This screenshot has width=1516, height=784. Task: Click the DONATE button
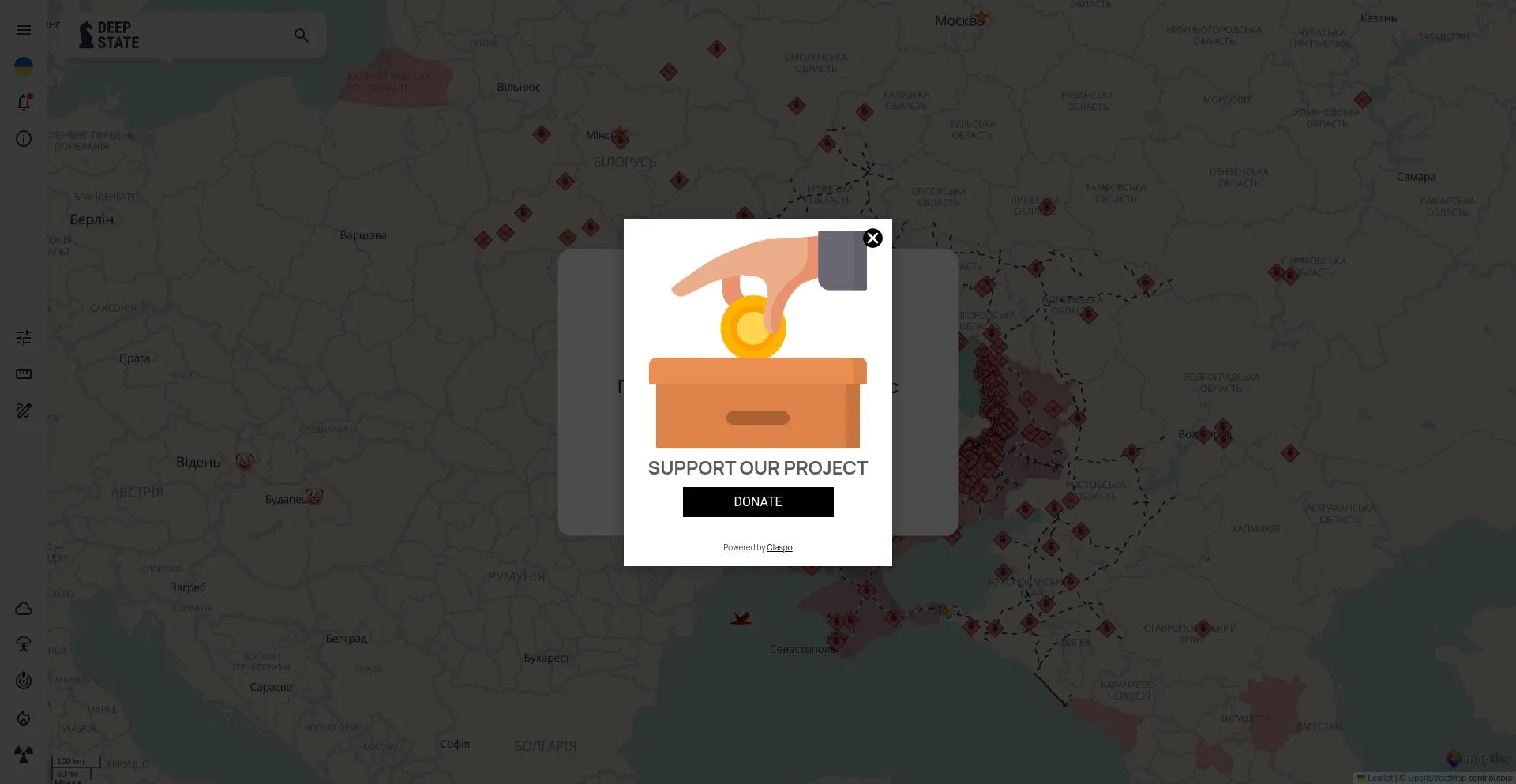tap(758, 502)
